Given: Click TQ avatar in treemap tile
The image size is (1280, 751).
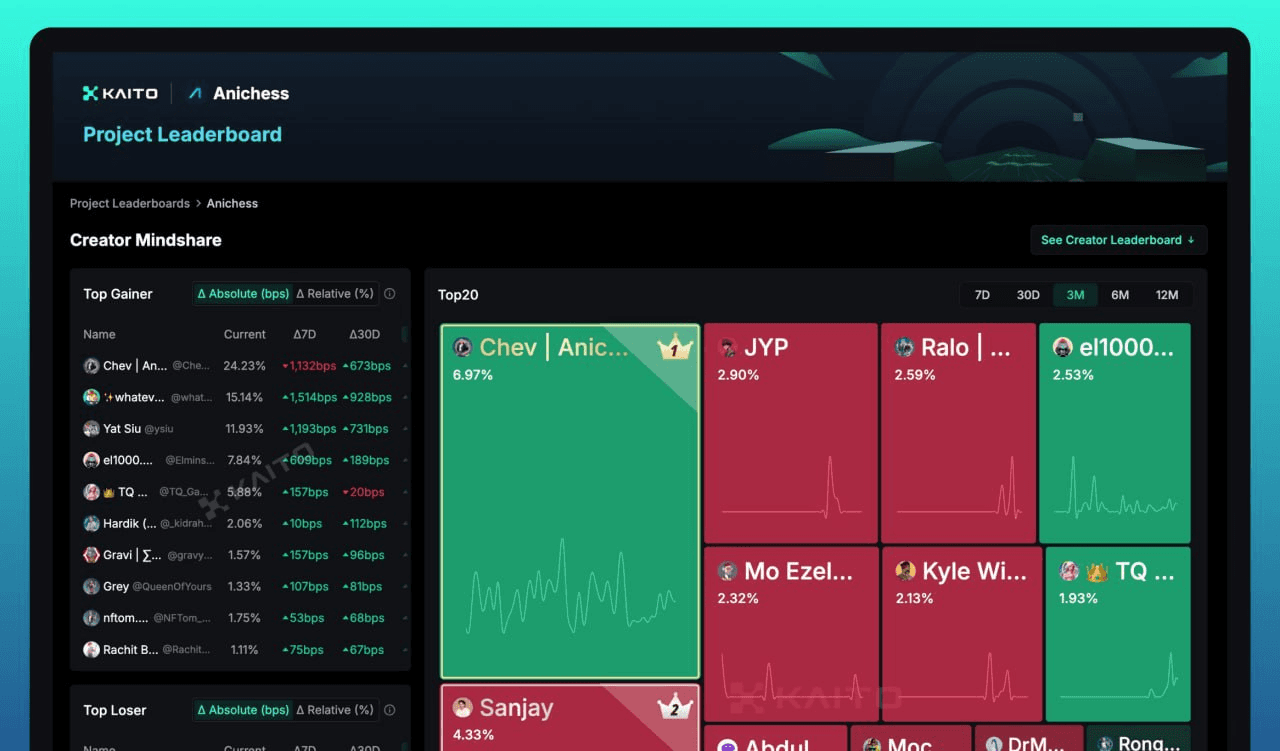Looking at the screenshot, I should (x=1069, y=571).
